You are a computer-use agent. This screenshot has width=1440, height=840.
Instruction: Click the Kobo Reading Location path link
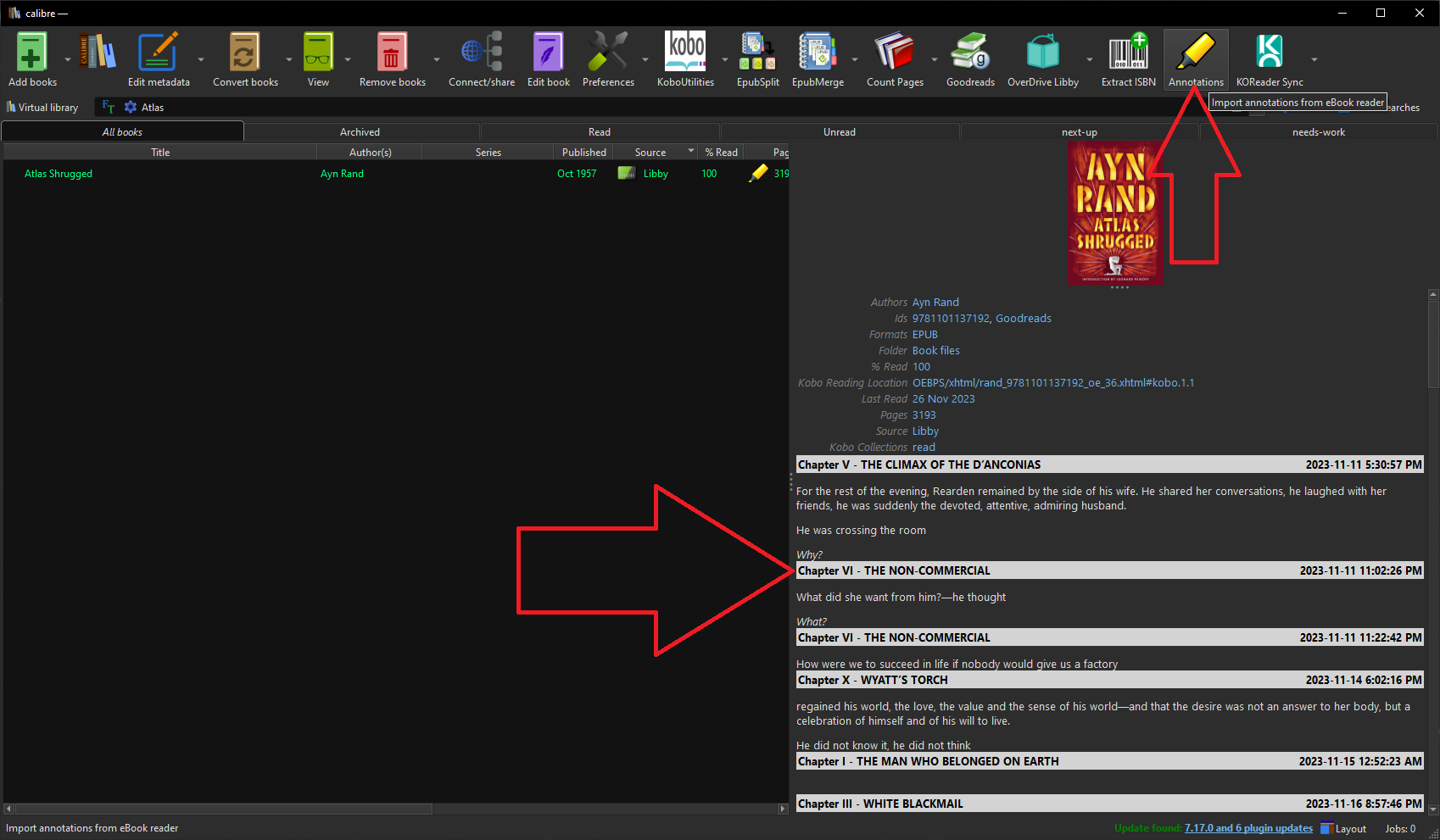pyautogui.click(x=1053, y=382)
